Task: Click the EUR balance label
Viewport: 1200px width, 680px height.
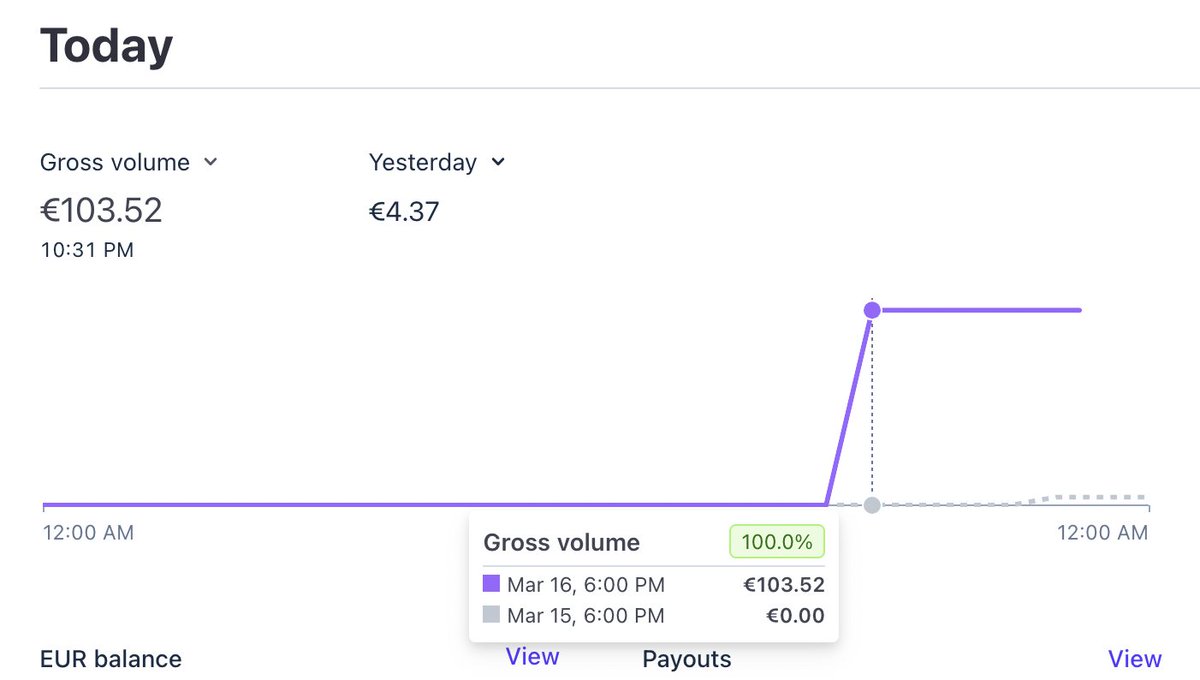Action: (x=111, y=659)
